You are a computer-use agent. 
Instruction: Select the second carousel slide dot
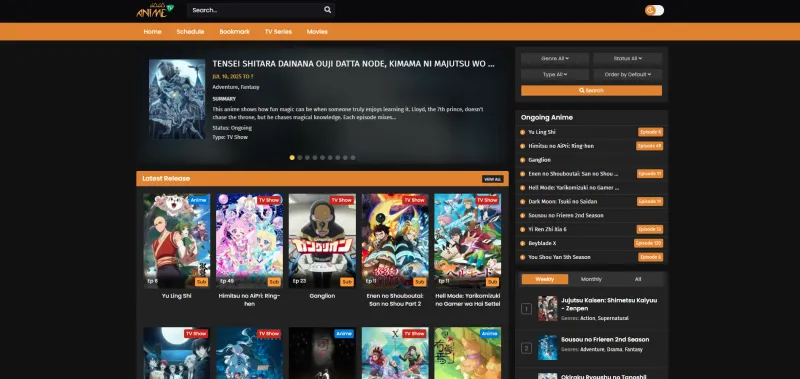[x=299, y=158]
